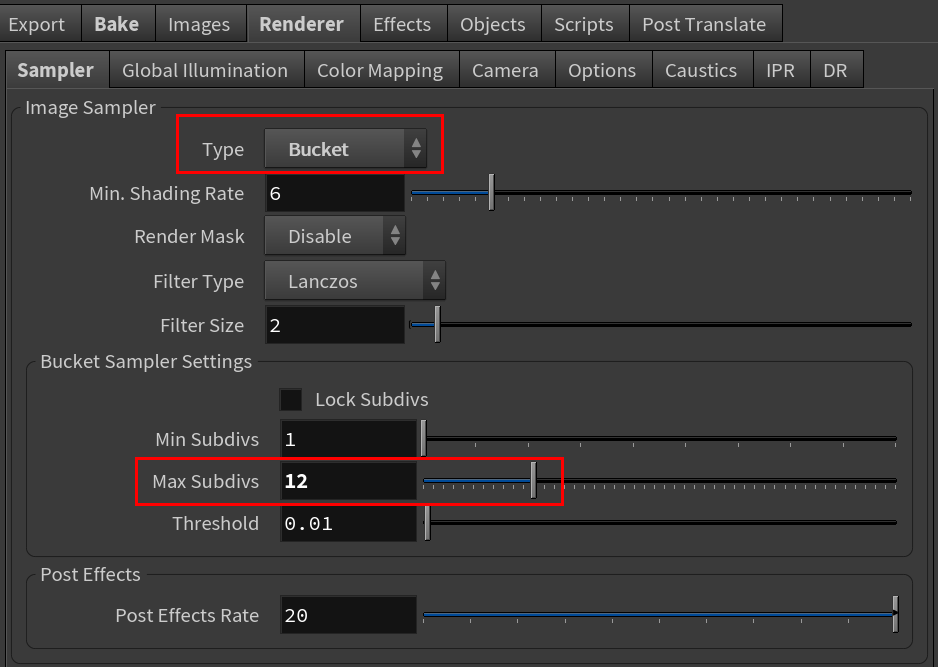
Task: Click the Filter Type label
Action: 199,281
